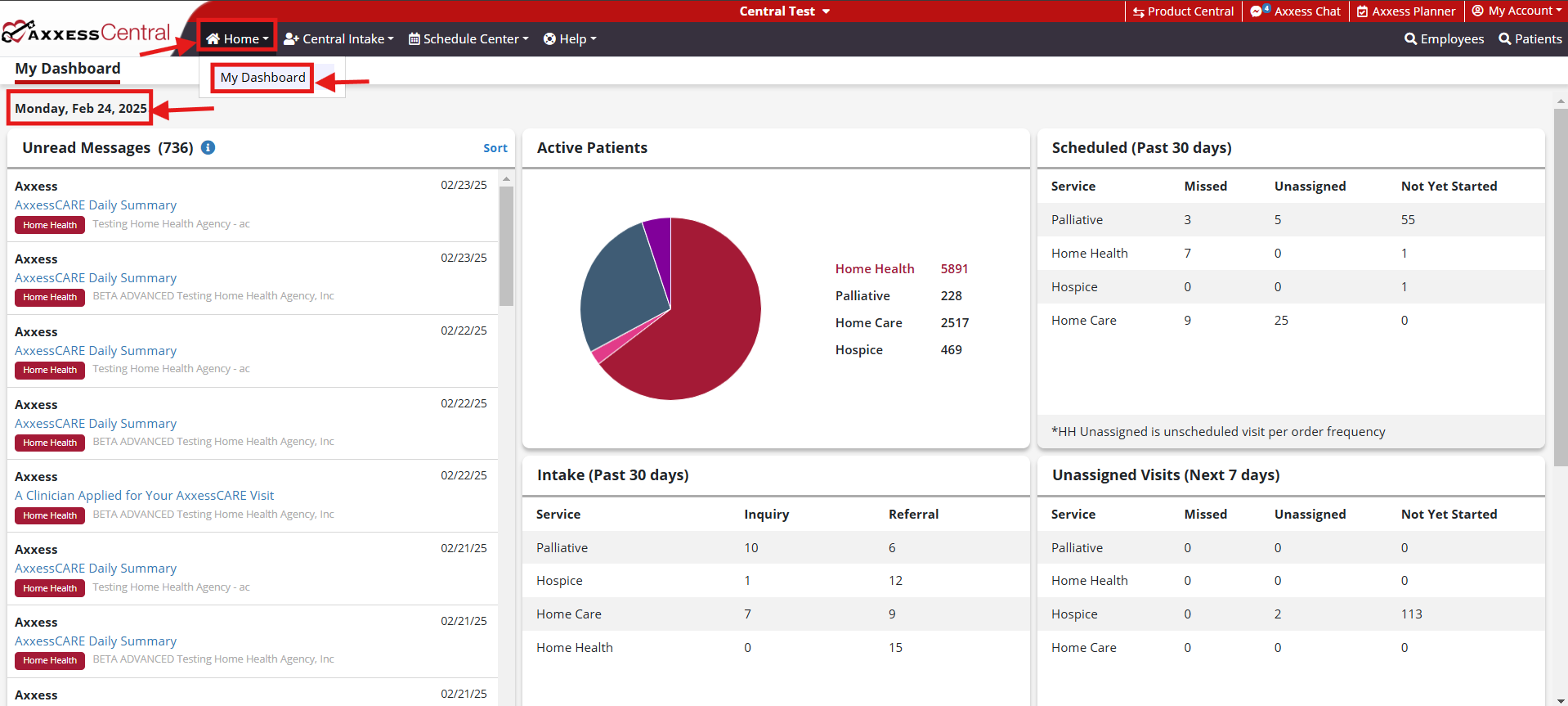
Task: Click the Intake Hospice Referral value 12
Action: [895, 581]
